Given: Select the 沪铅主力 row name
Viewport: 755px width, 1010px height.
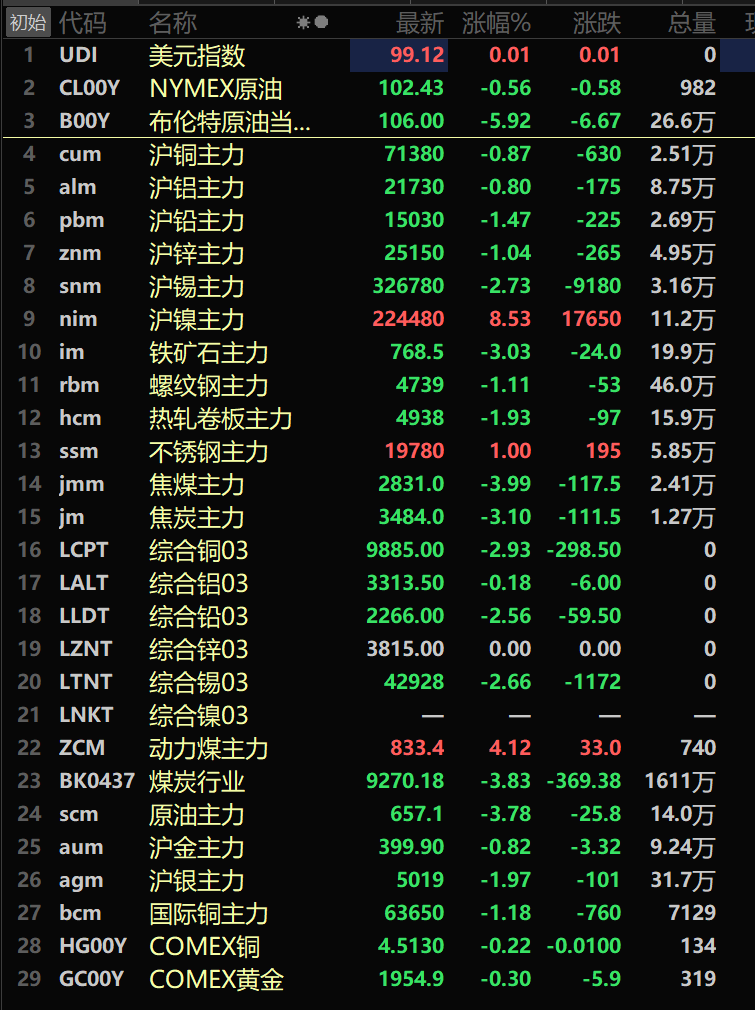Looking at the screenshot, I should tap(196, 220).
